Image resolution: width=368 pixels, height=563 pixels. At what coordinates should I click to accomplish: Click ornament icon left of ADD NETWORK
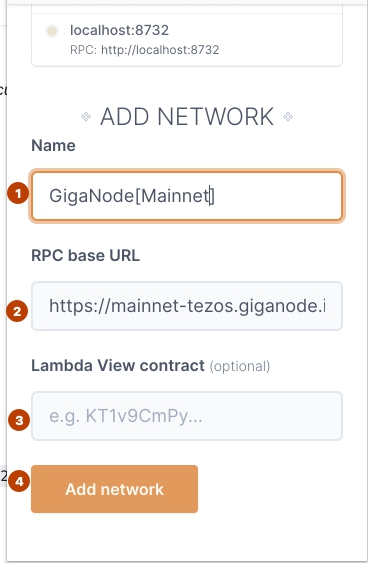(86, 116)
